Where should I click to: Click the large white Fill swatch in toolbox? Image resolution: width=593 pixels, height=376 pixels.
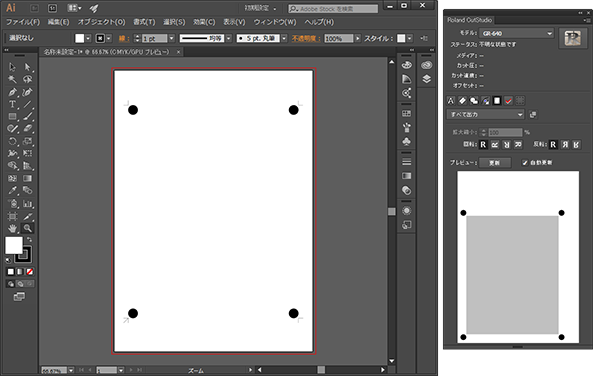point(14,245)
